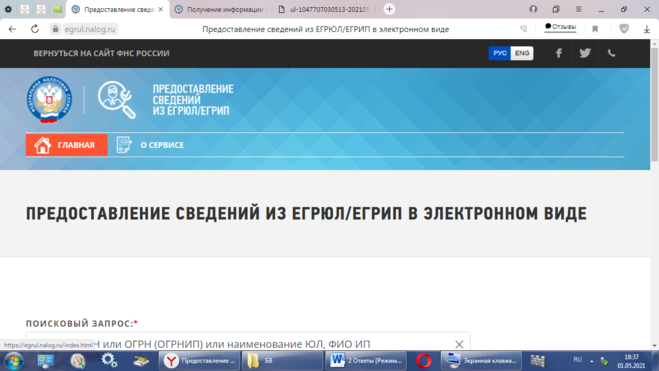This screenshot has height=371, width=659.
Task: Open the green pinned tab
Action: (58, 9)
